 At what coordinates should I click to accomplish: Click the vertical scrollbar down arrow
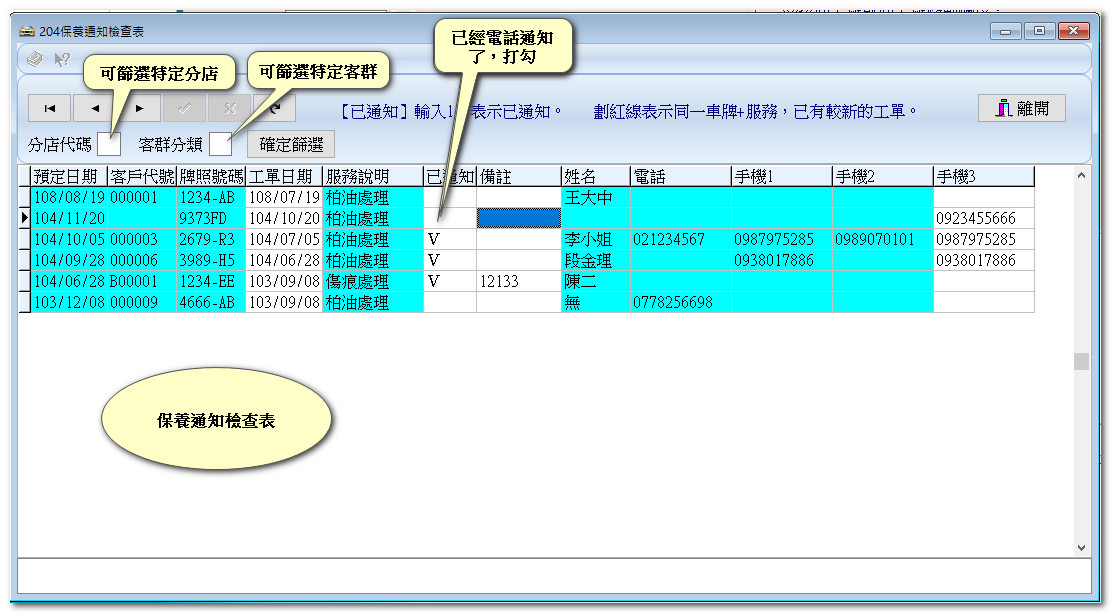1081,548
